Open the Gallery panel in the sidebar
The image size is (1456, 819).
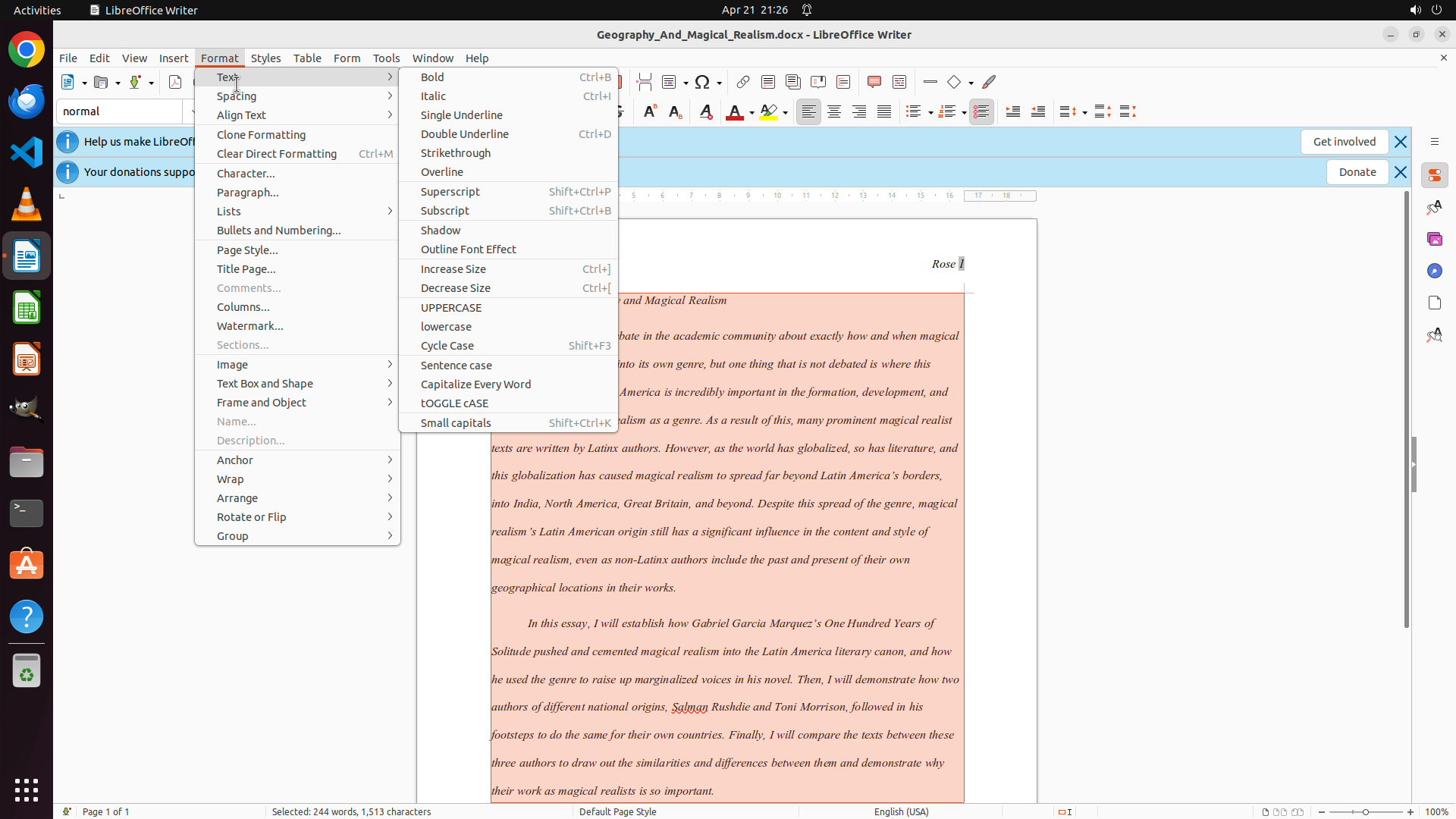[1434, 239]
